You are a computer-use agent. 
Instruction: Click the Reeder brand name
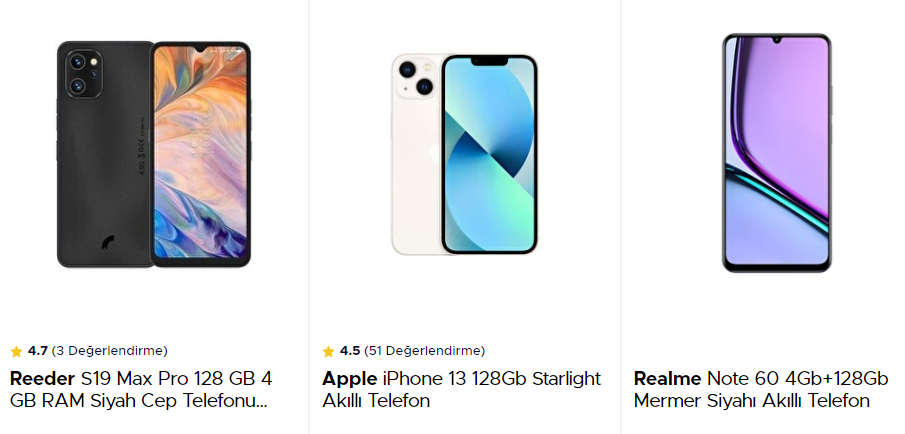point(43,379)
